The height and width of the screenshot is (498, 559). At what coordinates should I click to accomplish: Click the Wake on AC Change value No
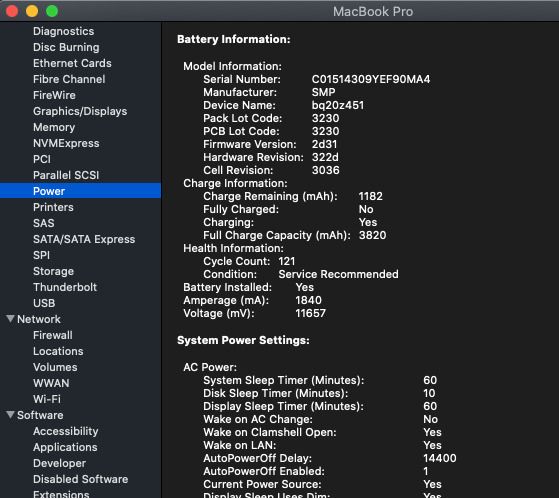coord(430,419)
